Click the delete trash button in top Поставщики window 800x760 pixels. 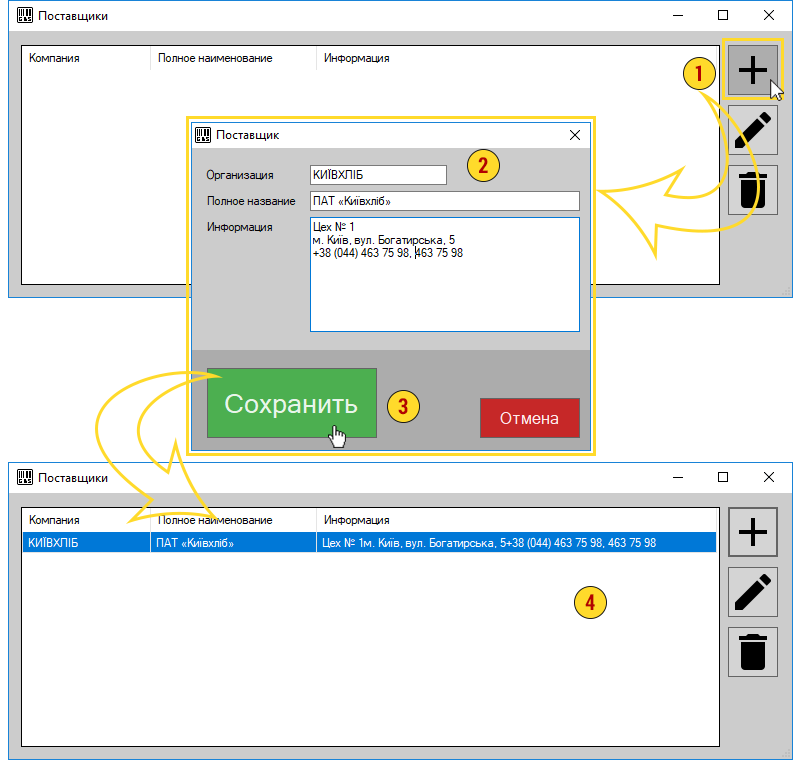(x=753, y=190)
